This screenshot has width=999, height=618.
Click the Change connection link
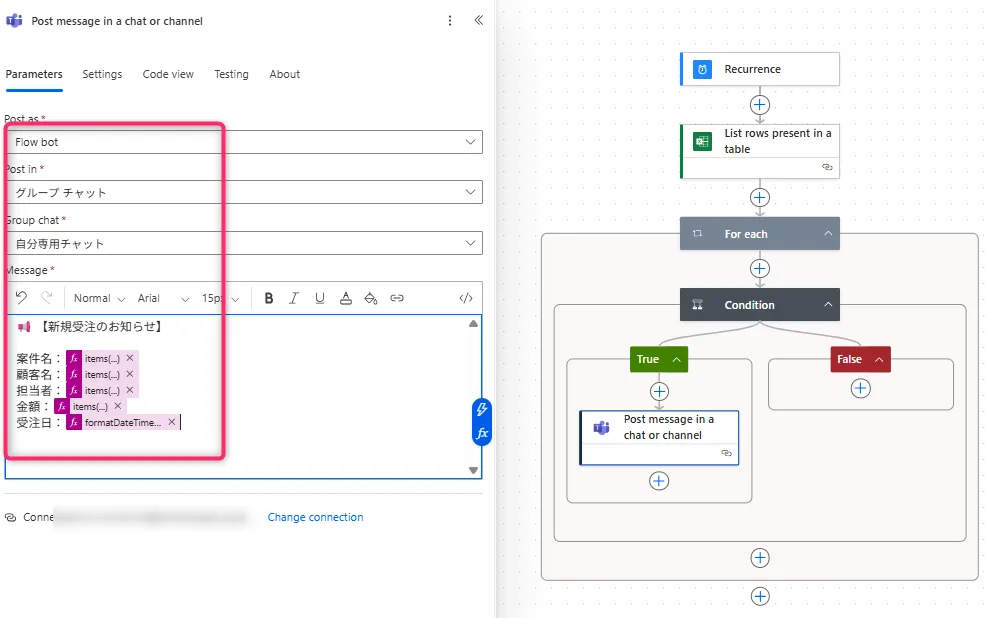tap(315, 517)
